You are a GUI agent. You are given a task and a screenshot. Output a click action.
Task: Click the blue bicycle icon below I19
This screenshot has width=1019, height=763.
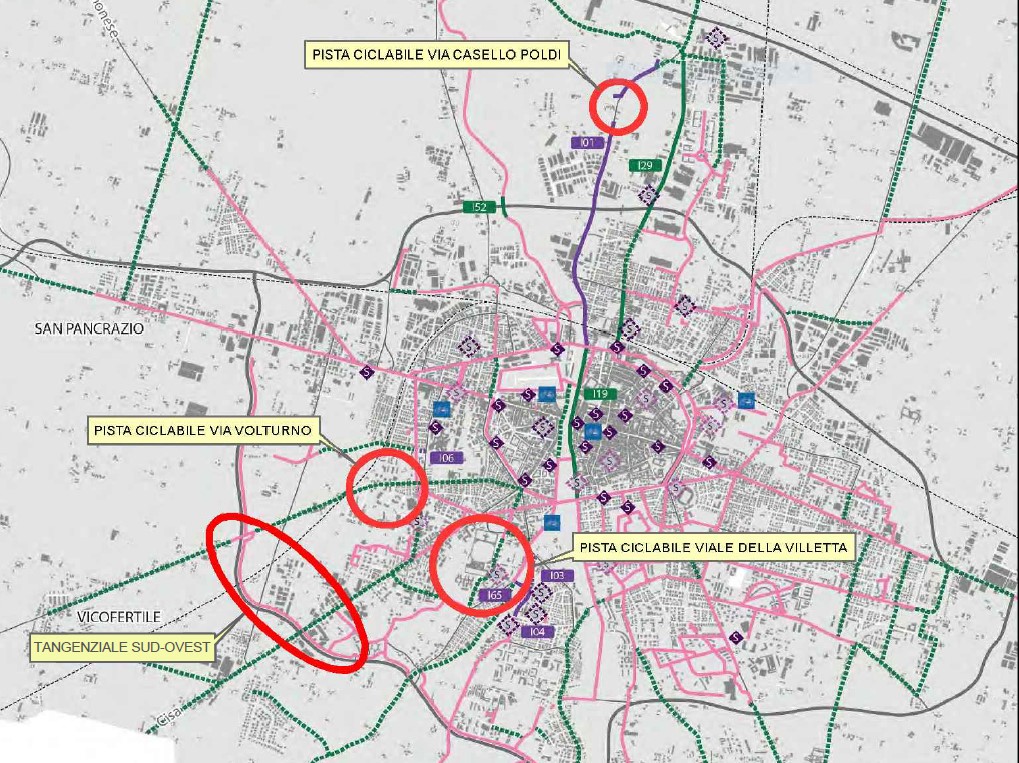[x=593, y=432]
